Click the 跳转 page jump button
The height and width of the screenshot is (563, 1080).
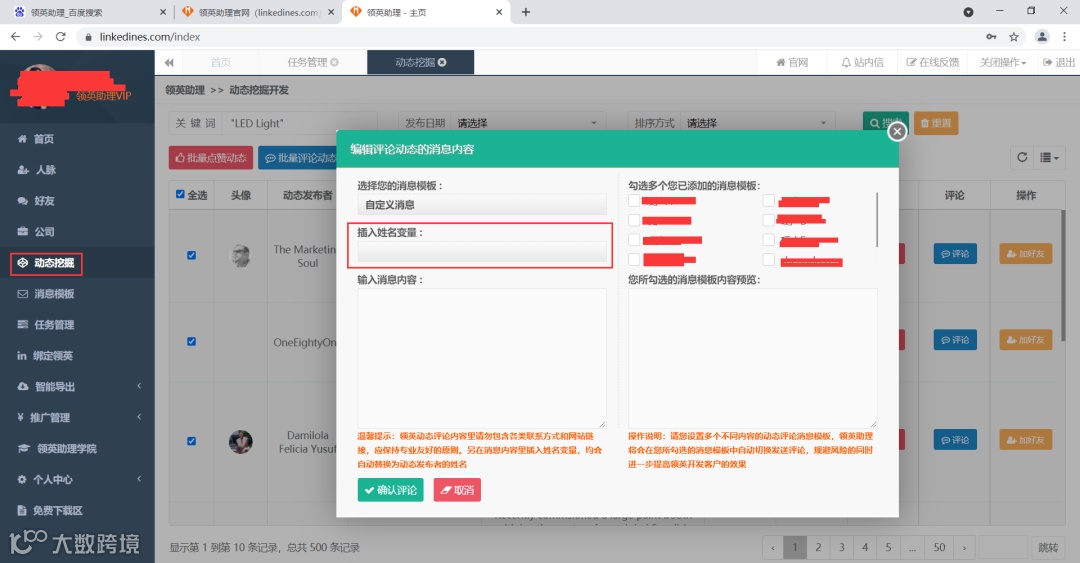[1048, 547]
